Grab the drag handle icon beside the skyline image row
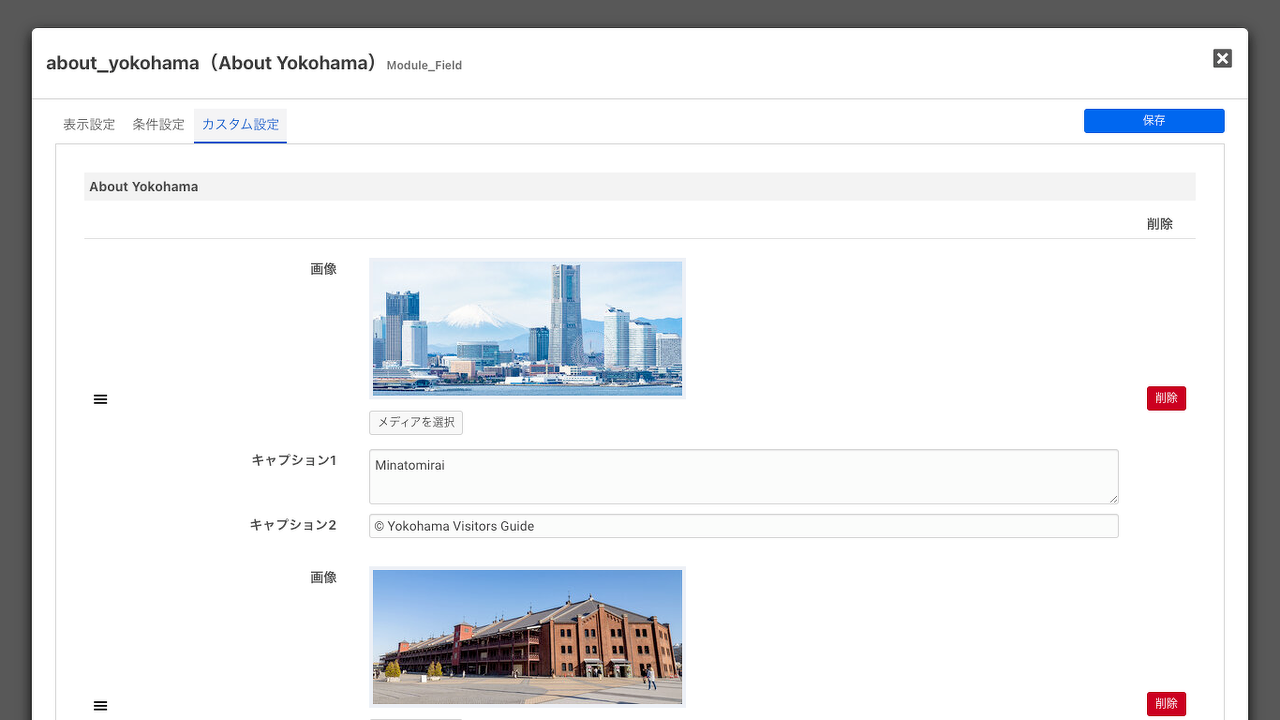1280x720 pixels. point(100,400)
